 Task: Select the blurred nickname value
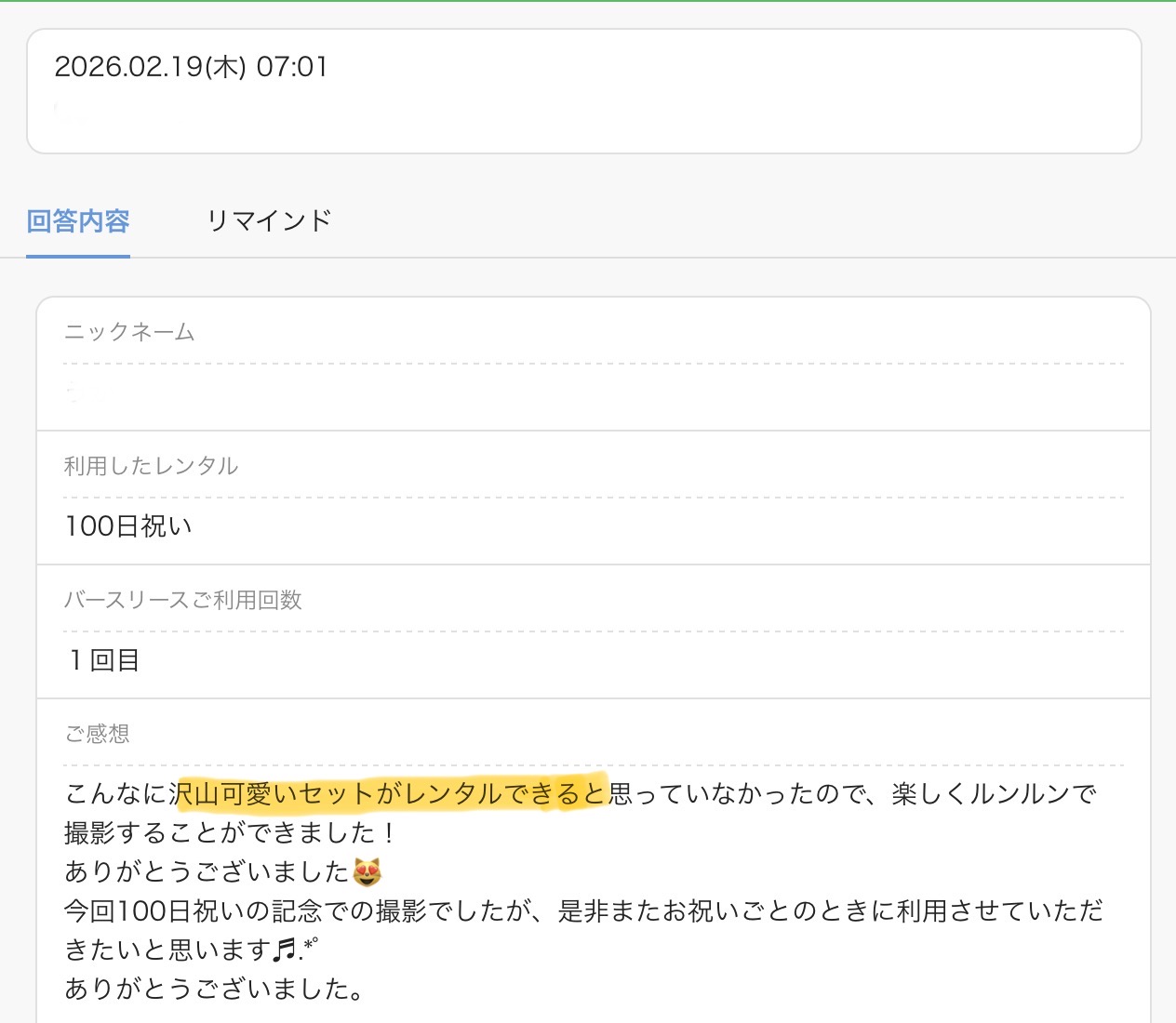point(84,395)
